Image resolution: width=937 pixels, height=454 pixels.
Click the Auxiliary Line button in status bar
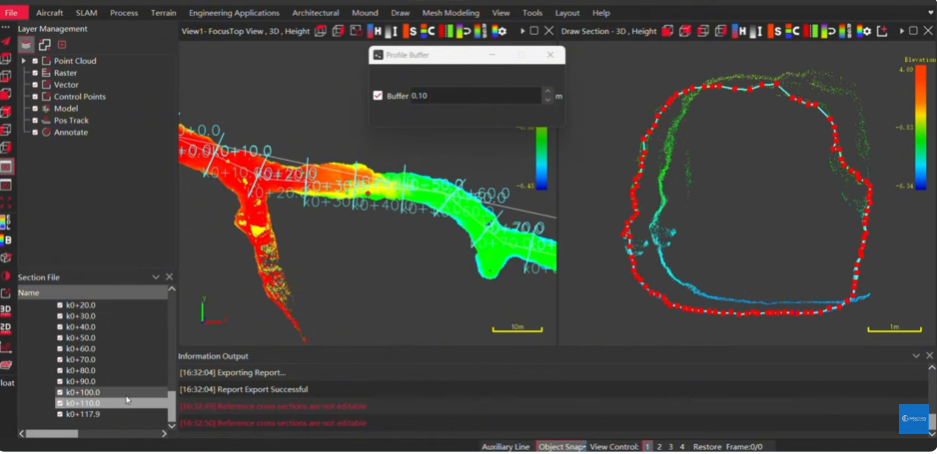point(506,447)
